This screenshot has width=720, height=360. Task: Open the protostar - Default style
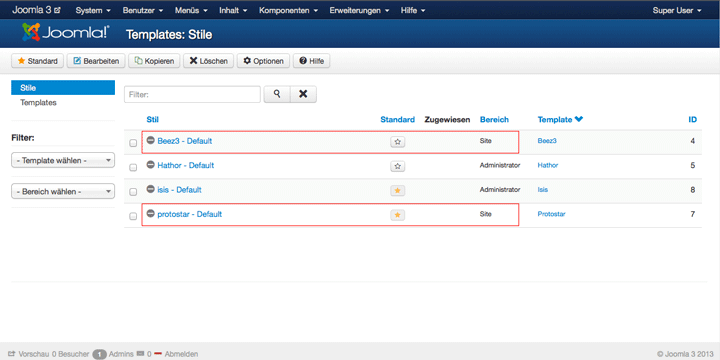click(190, 214)
